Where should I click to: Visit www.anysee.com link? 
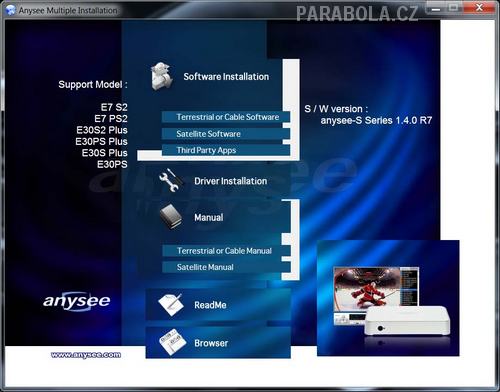click(x=86, y=355)
